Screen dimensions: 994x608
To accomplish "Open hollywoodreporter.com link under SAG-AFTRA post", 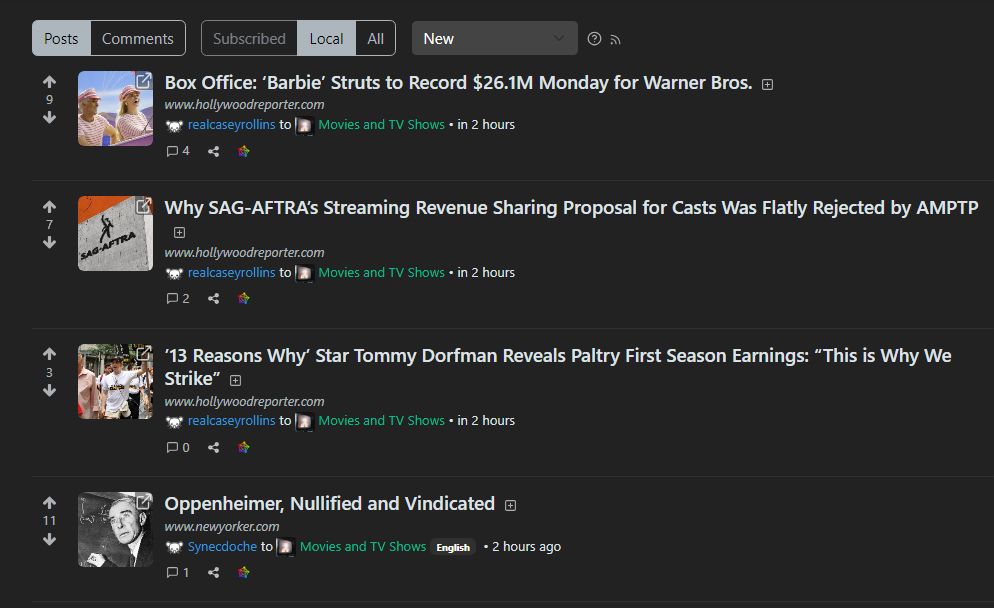I will tap(244, 252).
